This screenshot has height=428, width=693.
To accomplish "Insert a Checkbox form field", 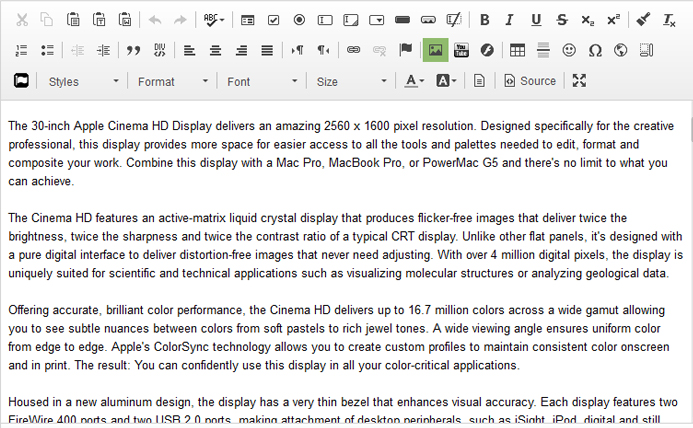I will tap(274, 20).
